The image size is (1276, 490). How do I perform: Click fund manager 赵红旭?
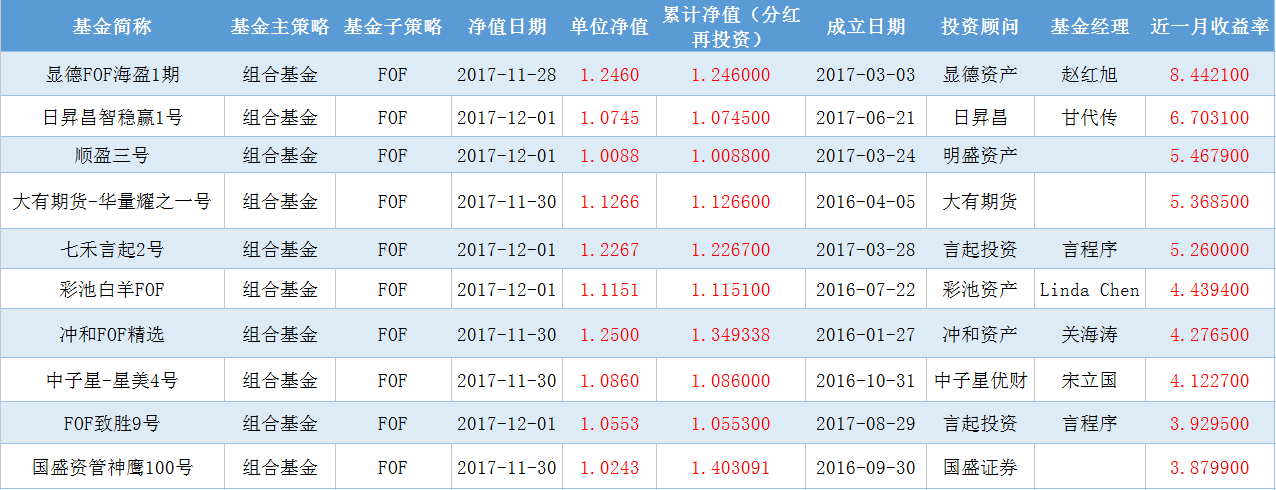pos(1090,75)
